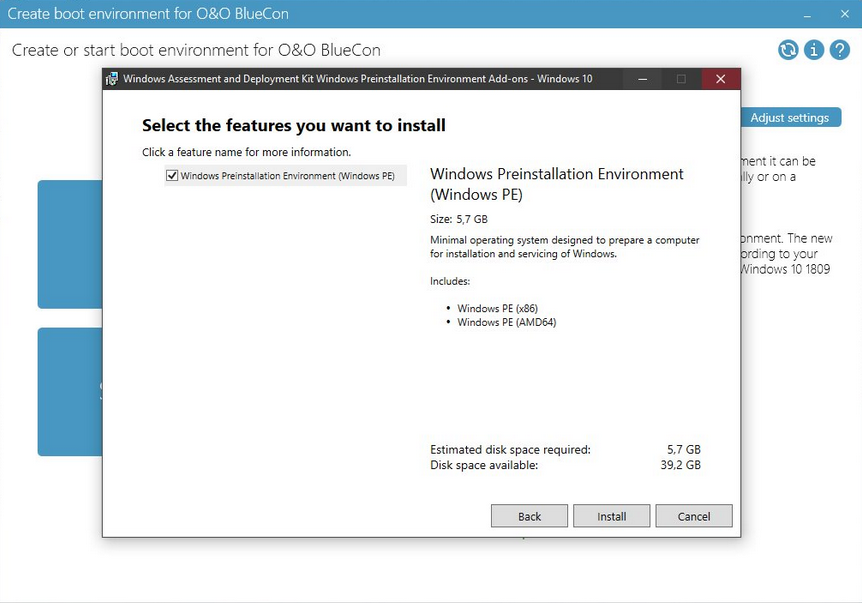Viewport: 862px width, 603px height.
Task: Click the 'Estimated disk space required:' label
Action: point(510,450)
